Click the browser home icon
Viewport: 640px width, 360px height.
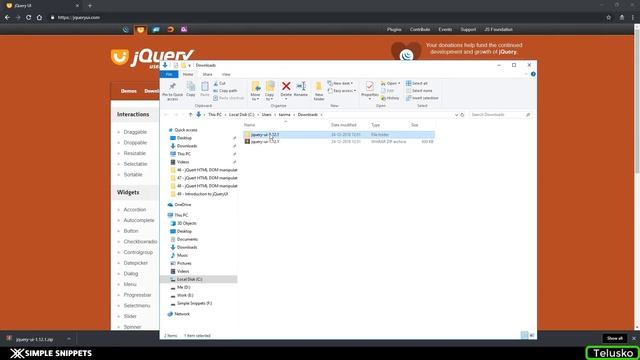click(x=39, y=18)
